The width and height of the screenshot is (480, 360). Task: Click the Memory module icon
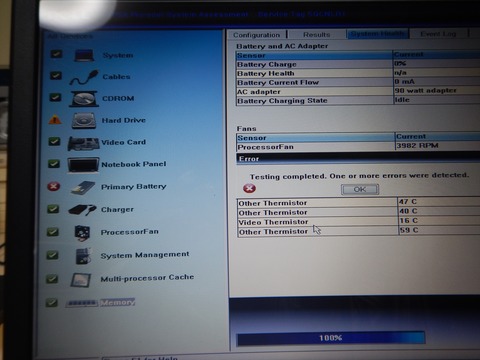[x=82, y=303]
